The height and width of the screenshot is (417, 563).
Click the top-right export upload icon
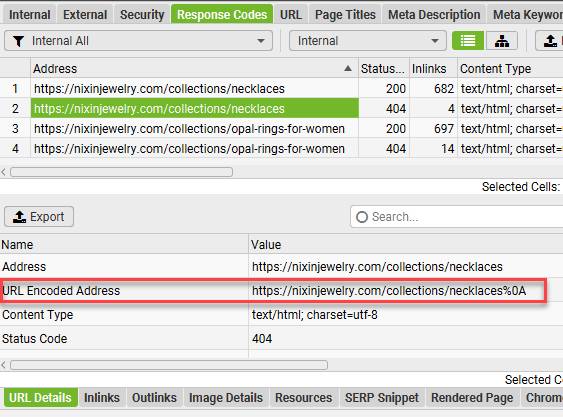pyautogui.click(x=550, y=41)
